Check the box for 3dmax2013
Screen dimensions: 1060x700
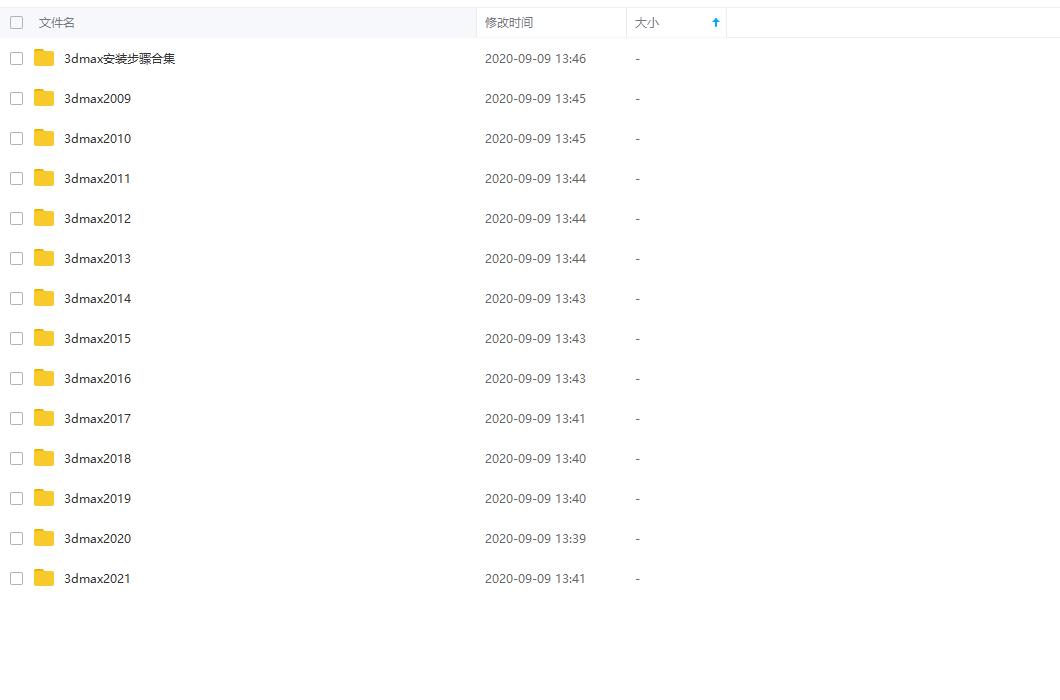(x=17, y=258)
